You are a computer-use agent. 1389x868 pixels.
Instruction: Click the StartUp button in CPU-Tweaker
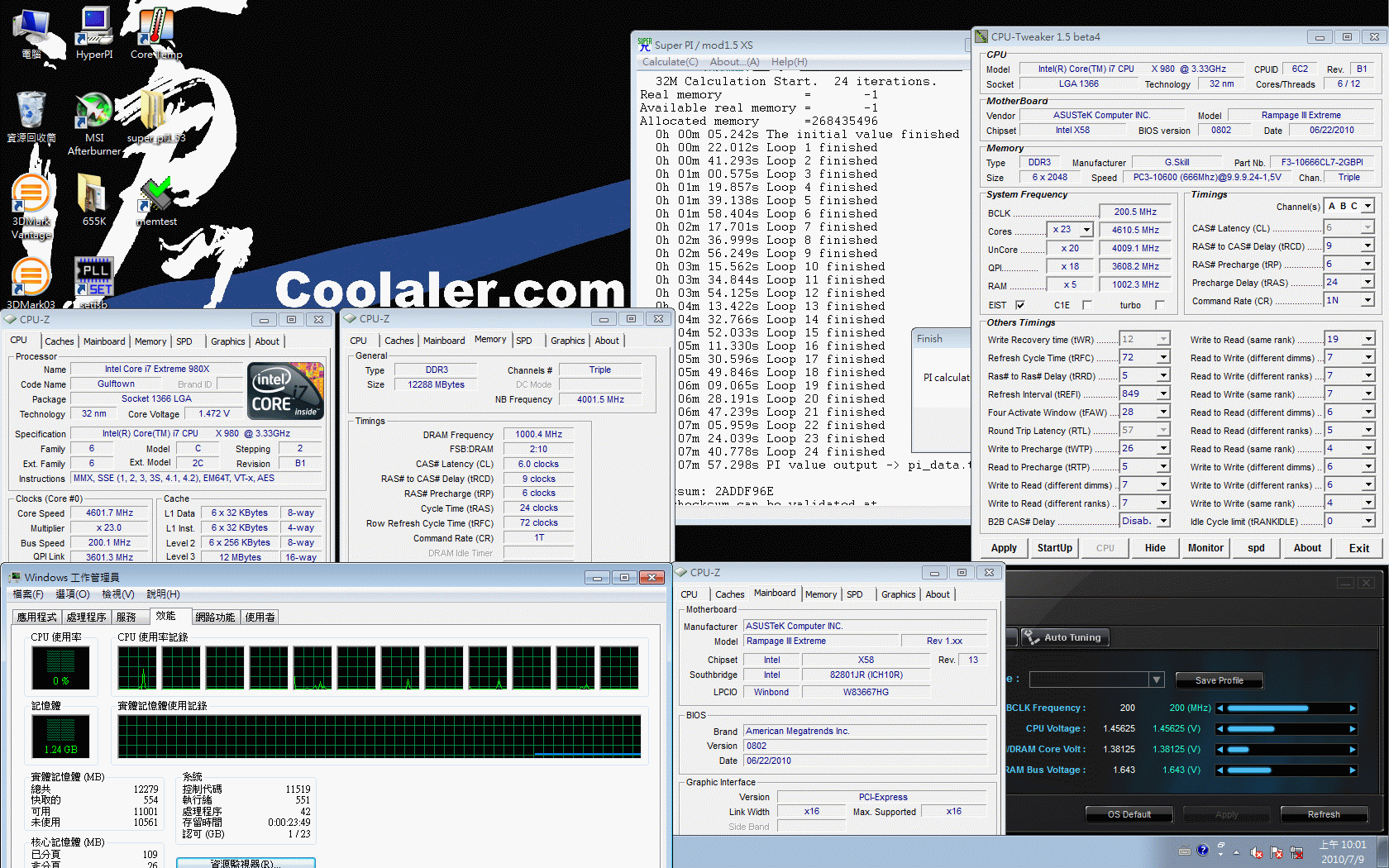pos(1054,548)
